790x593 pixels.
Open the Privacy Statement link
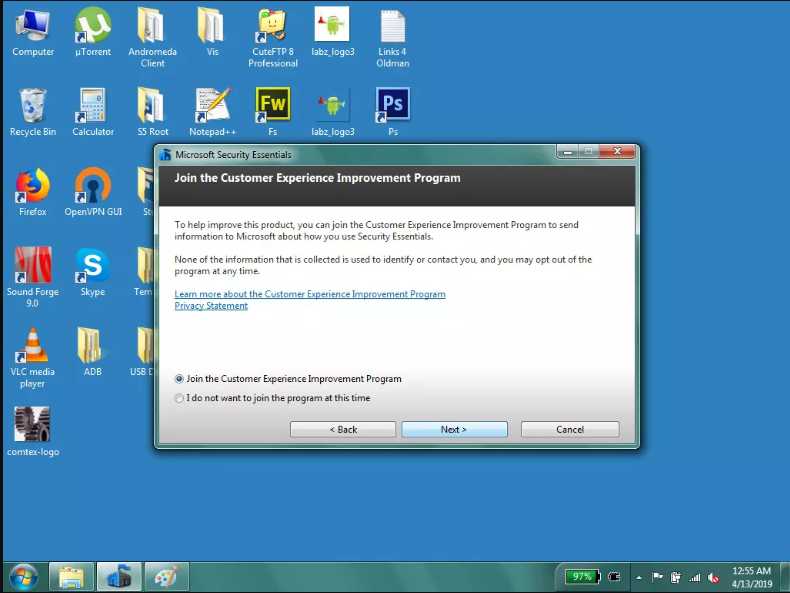pos(211,306)
